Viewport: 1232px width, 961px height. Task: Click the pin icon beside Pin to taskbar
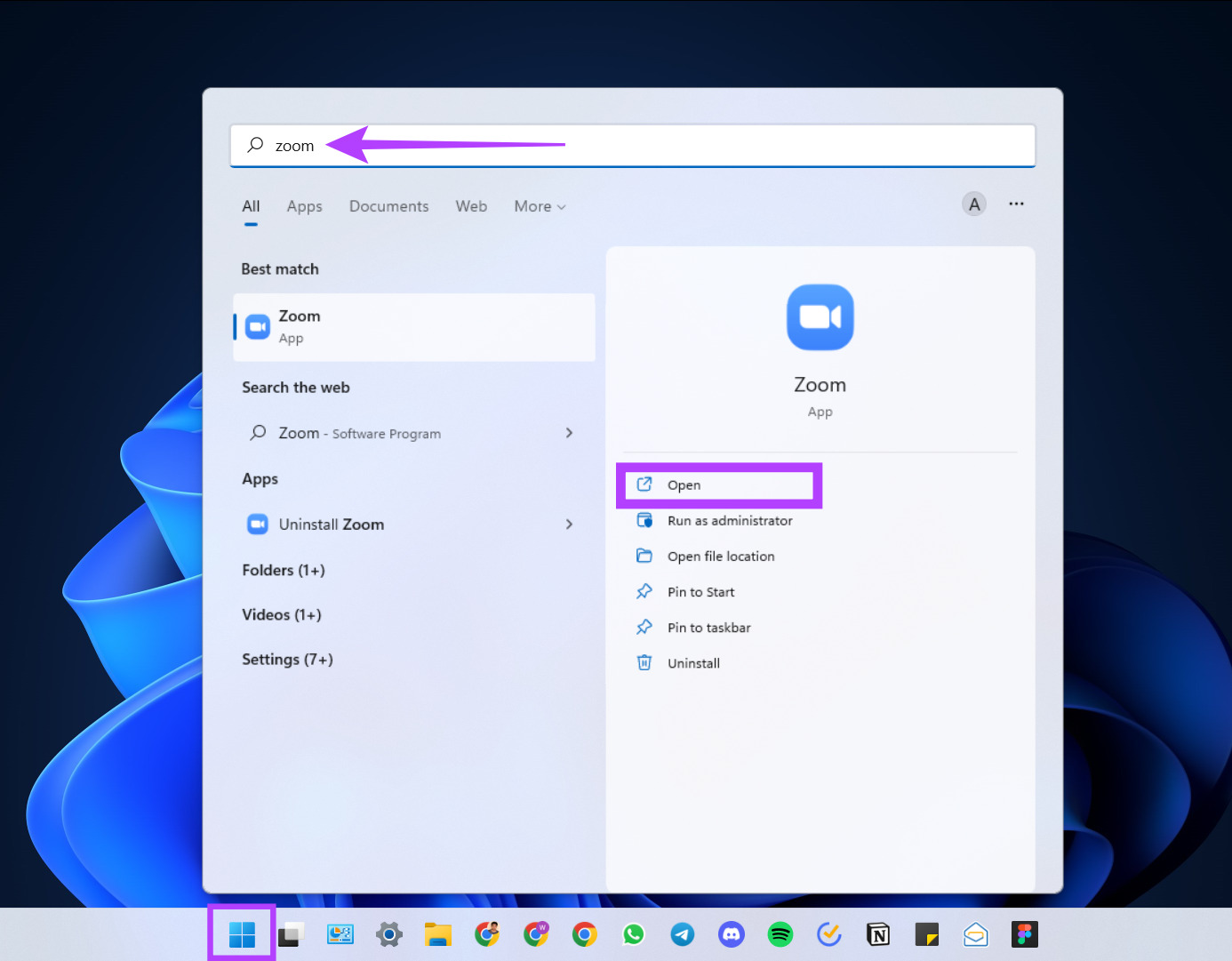644,627
